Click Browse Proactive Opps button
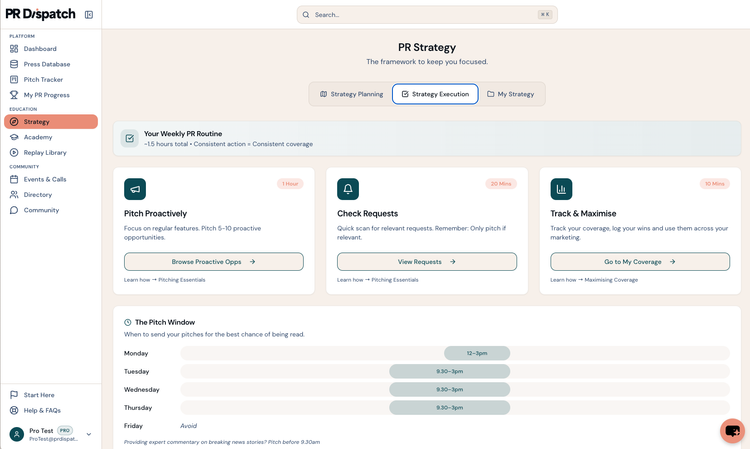The width and height of the screenshot is (750, 449). pyautogui.click(x=214, y=262)
